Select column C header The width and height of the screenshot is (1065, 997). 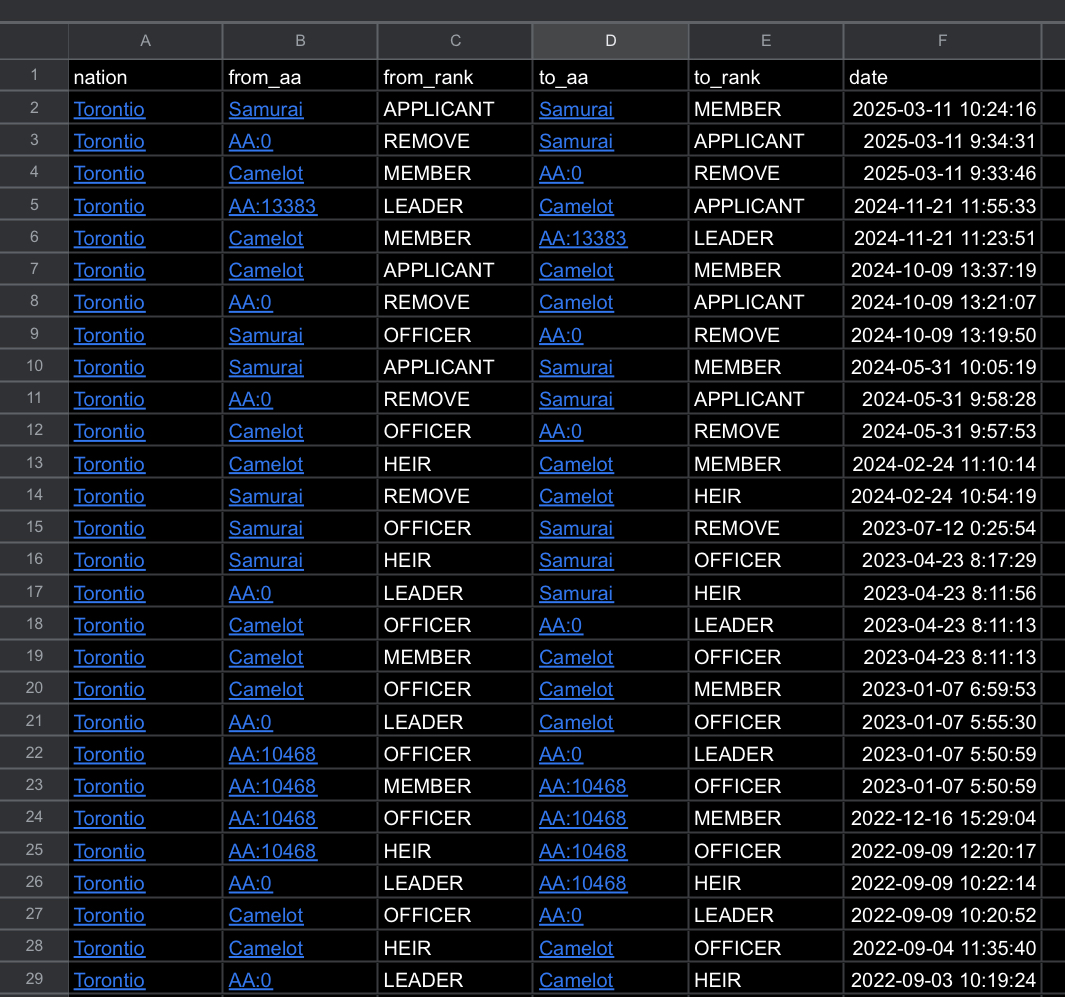455,41
